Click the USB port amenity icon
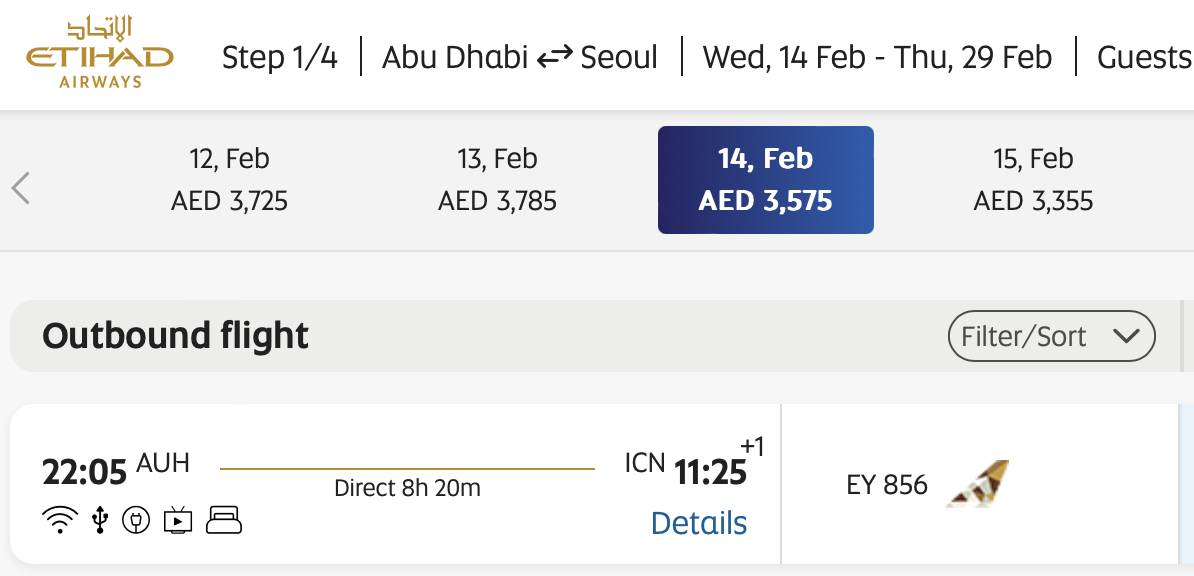 click(x=99, y=520)
